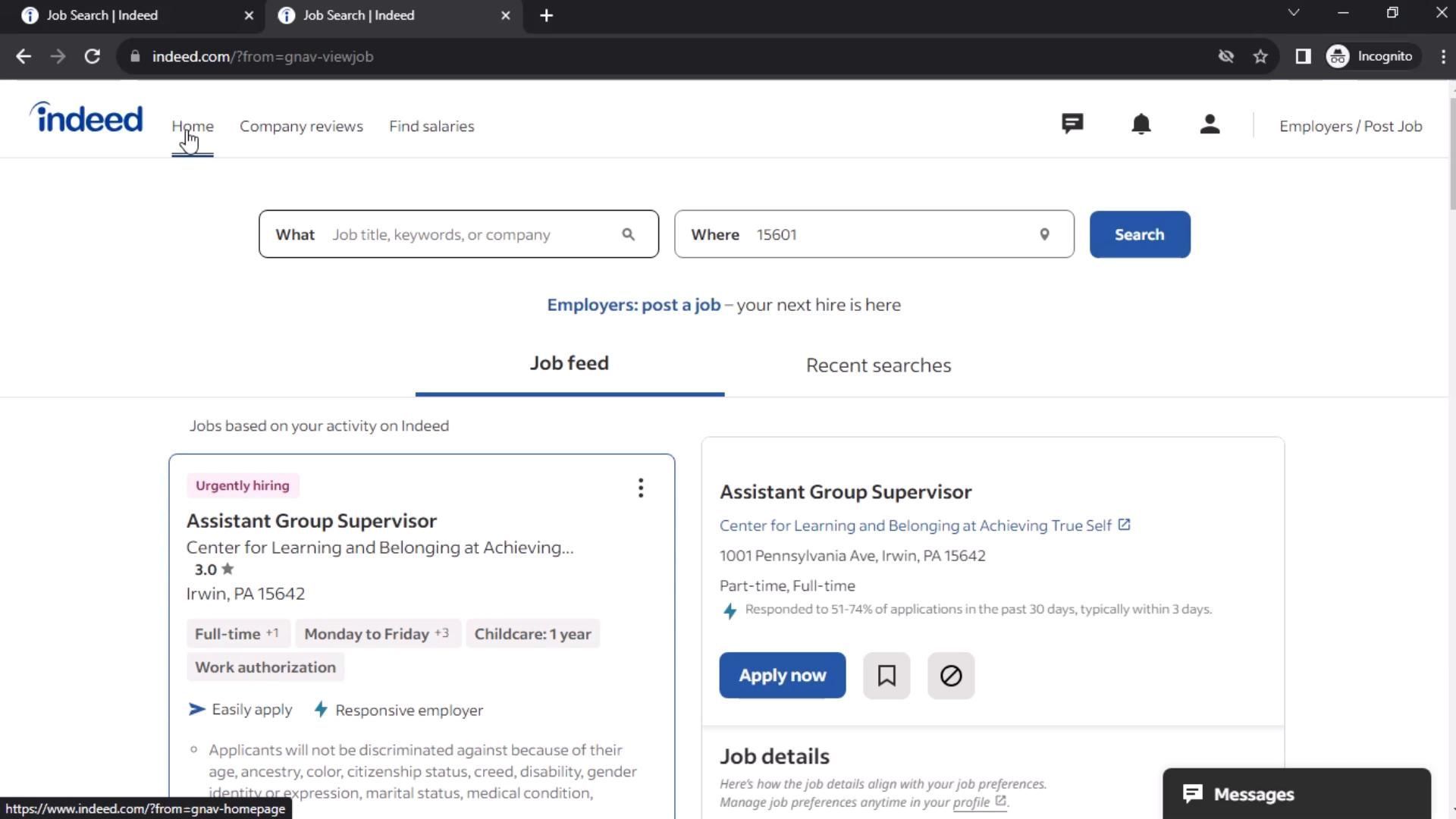Click the not interested circle-slash icon
The image size is (1456, 819).
click(x=950, y=676)
